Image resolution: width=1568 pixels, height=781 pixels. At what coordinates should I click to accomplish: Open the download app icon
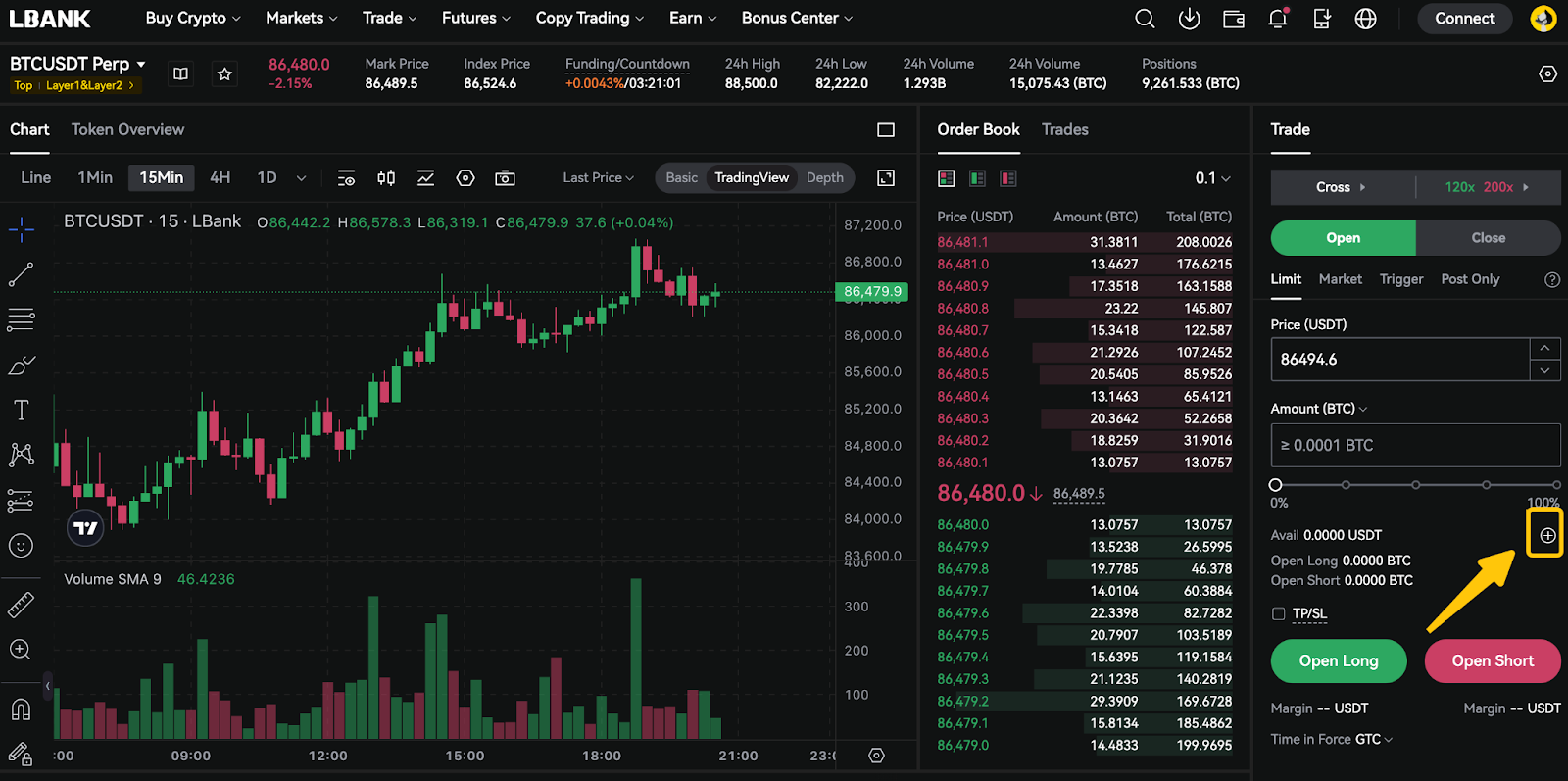(1189, 19)
